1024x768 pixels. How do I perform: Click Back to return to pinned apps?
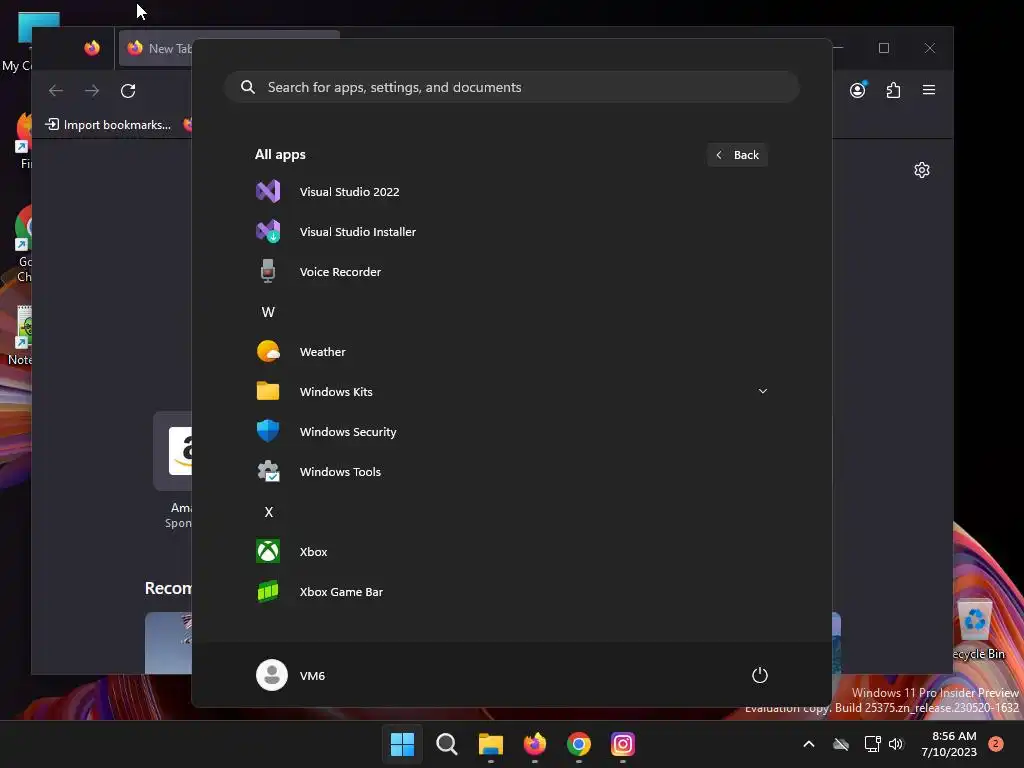click(737, 155)
